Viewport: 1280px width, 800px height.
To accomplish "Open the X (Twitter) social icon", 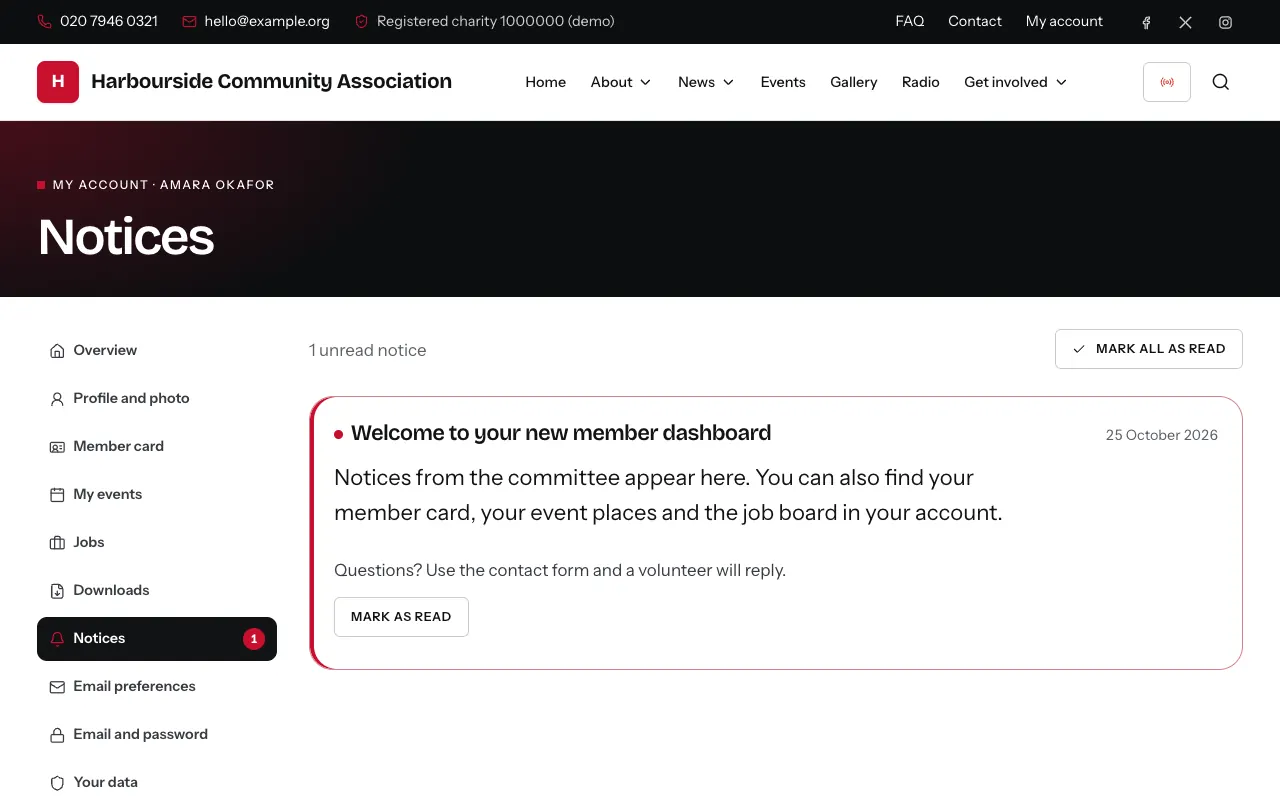I will (x=1186, y=22).
